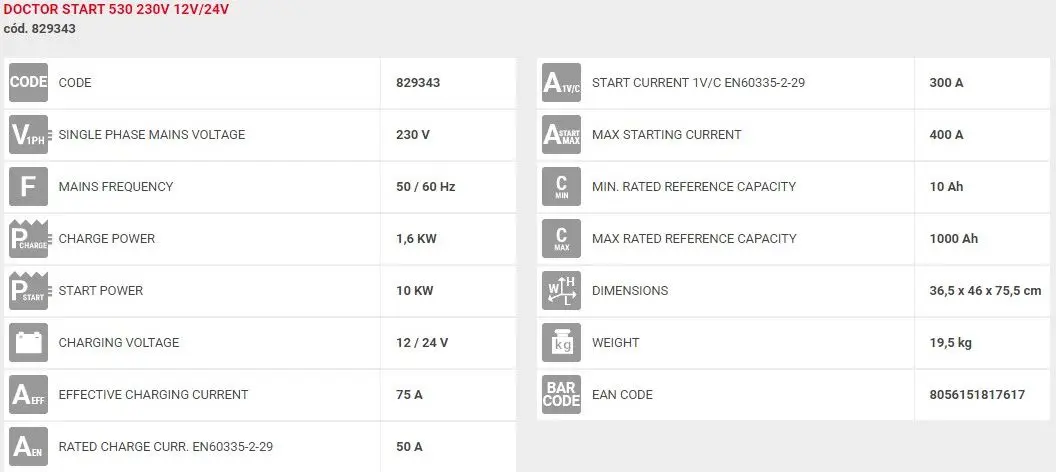Select the value 50 A
This screenshot has height=472, width=1056.
[409, 446]
